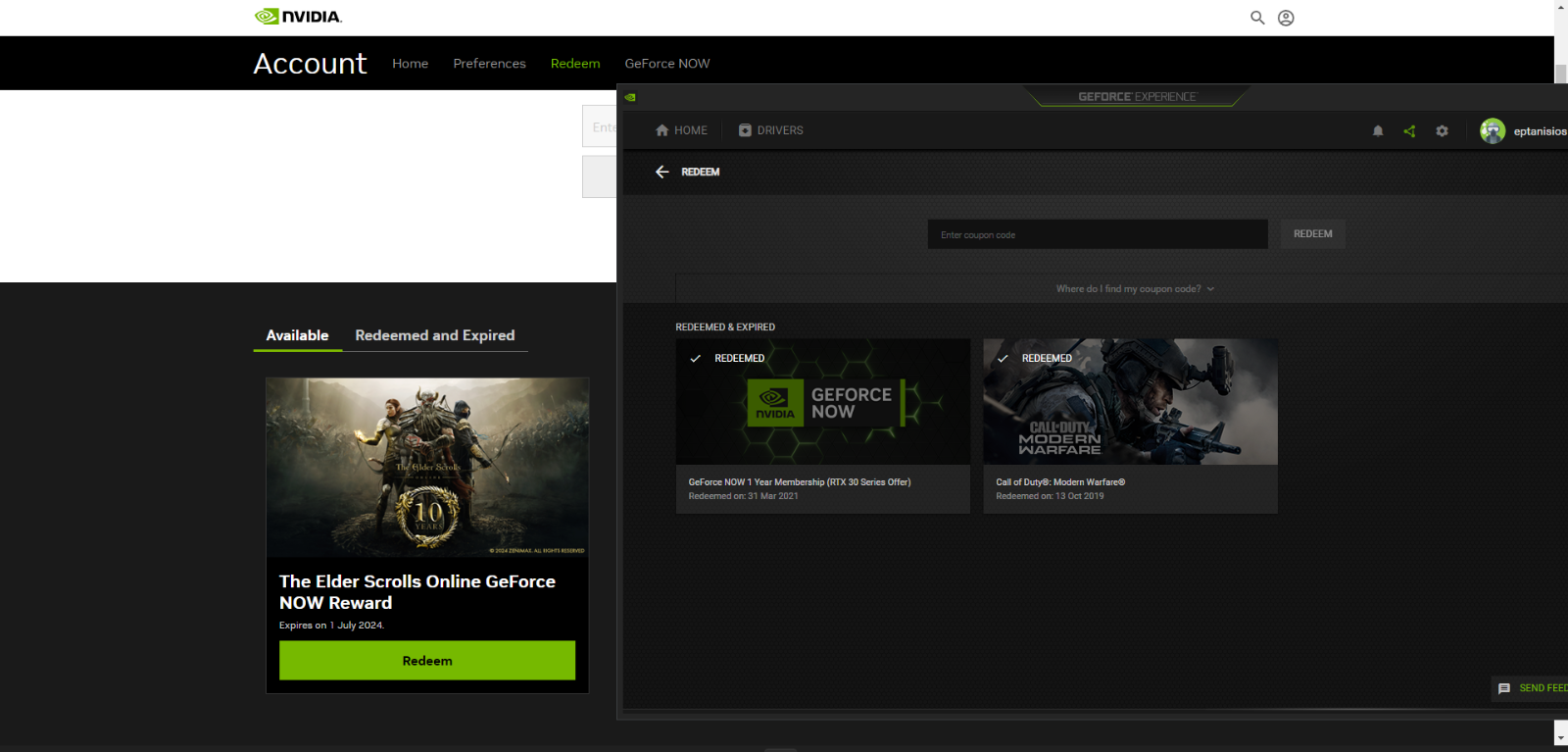Go back using the Redeem back arrow
The height and width of the screenshot is (752, 1568).
pyautogui.click(x=662, y=172)
